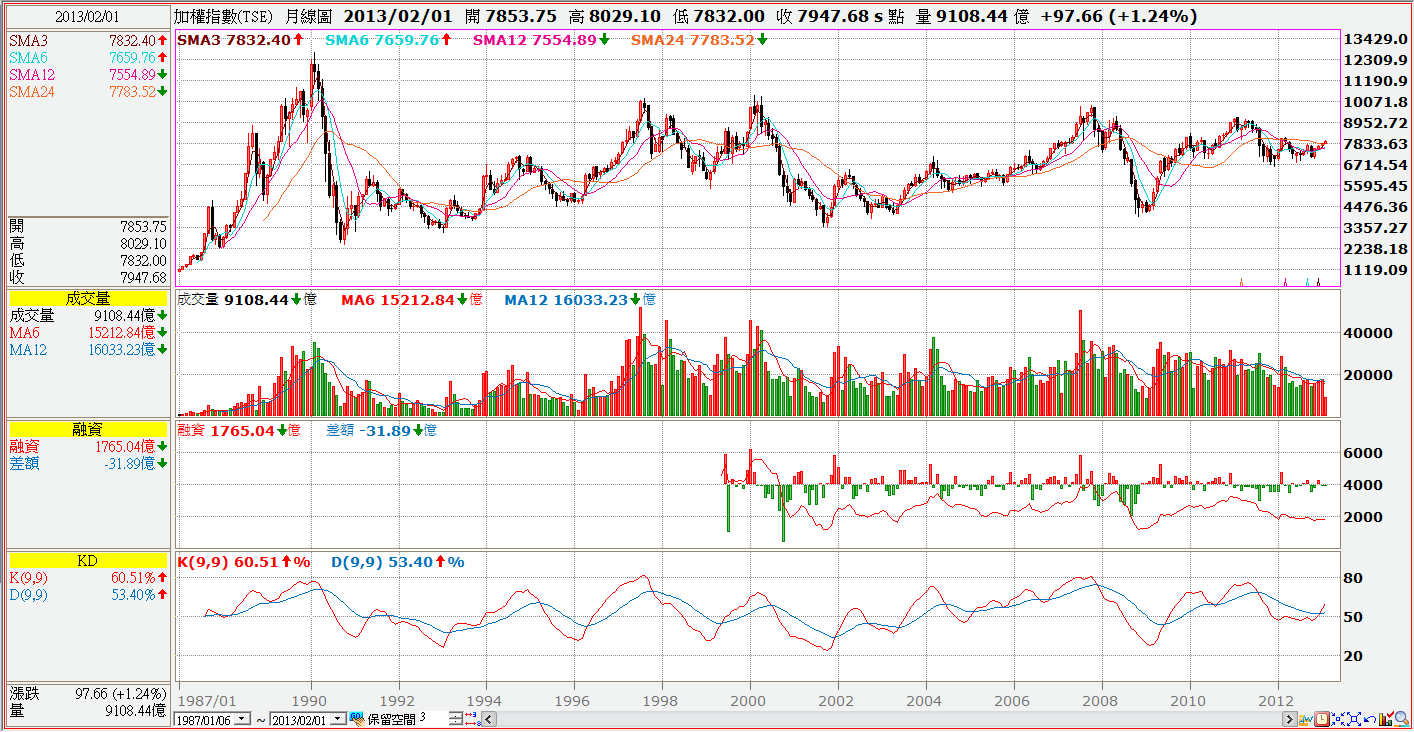Click sidebar 融資 1765.04億 row
This screenshot has height=732, width=1414.
[88, 446]
